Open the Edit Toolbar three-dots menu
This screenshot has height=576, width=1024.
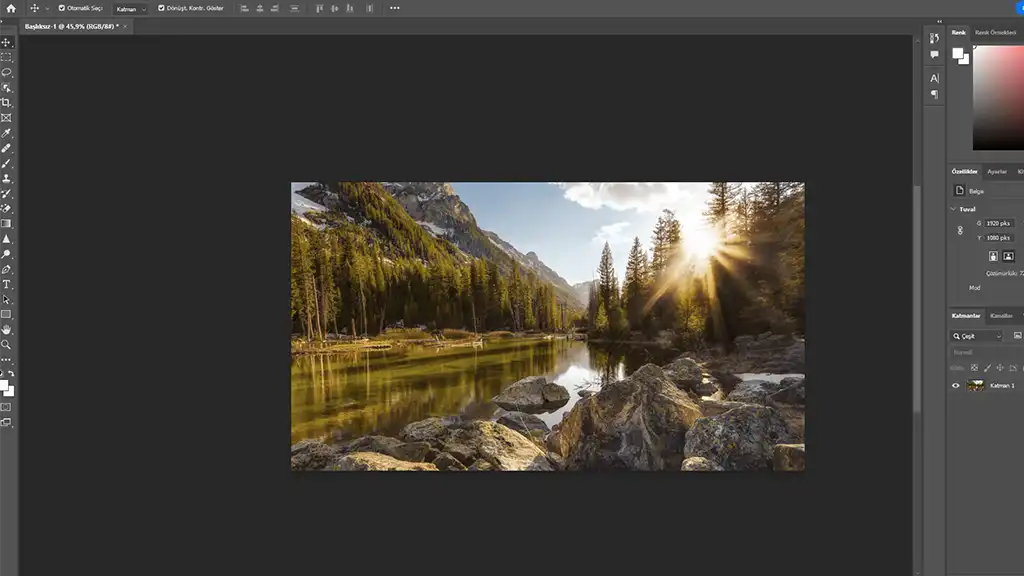pos(6,360)
